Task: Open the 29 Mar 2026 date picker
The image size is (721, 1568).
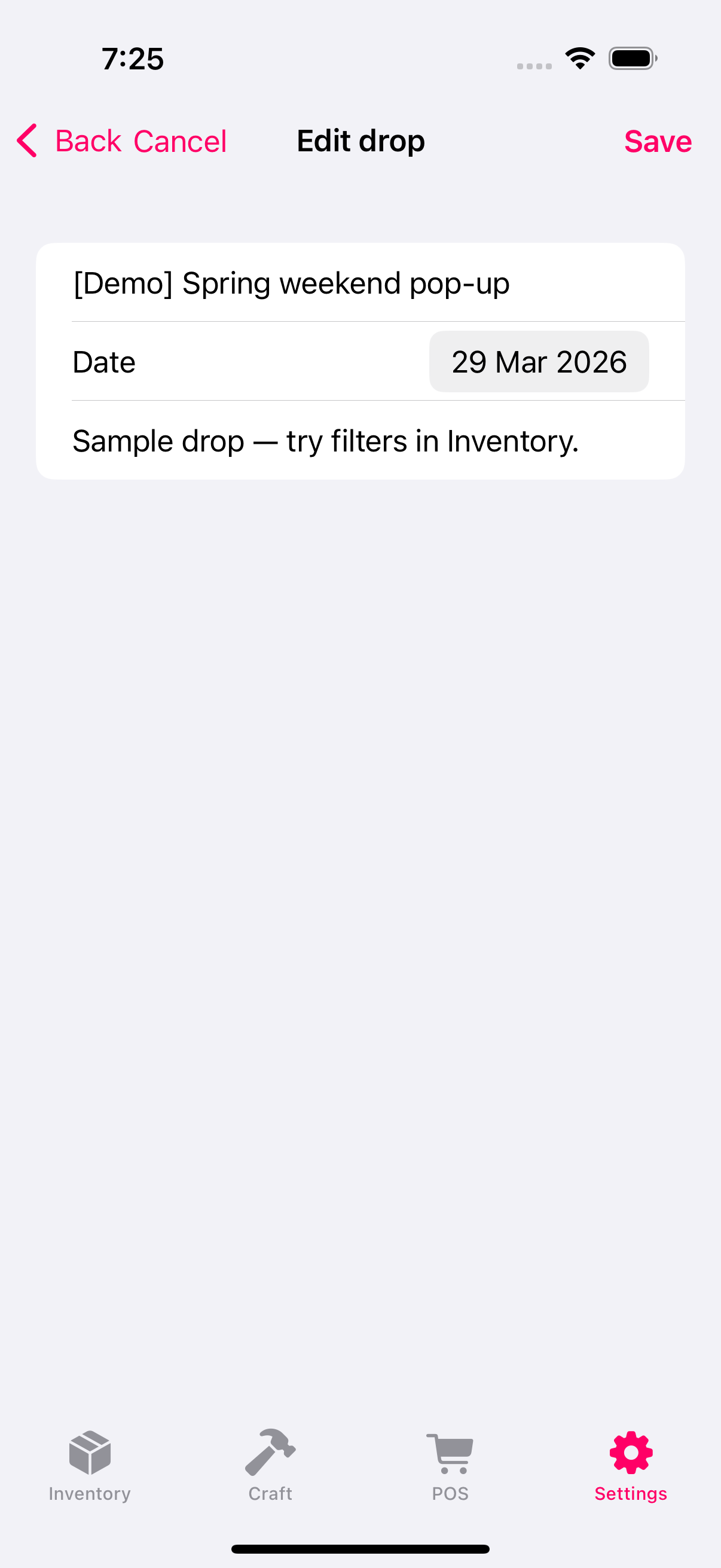Action: pos(539,362)
